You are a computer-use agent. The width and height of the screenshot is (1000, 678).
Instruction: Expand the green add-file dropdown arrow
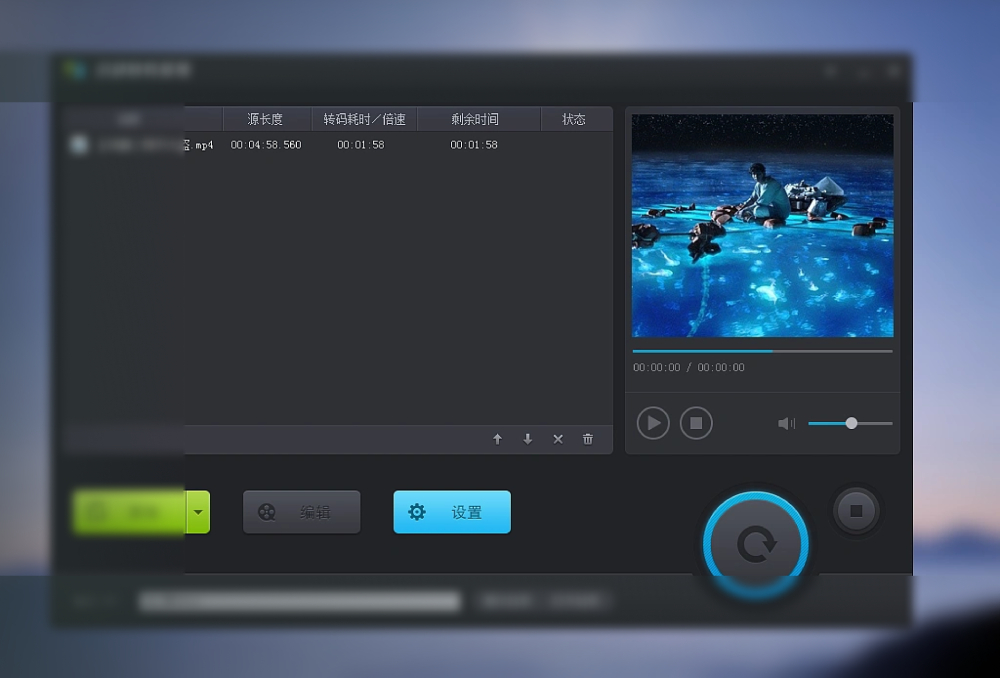[x=198, y=512]
